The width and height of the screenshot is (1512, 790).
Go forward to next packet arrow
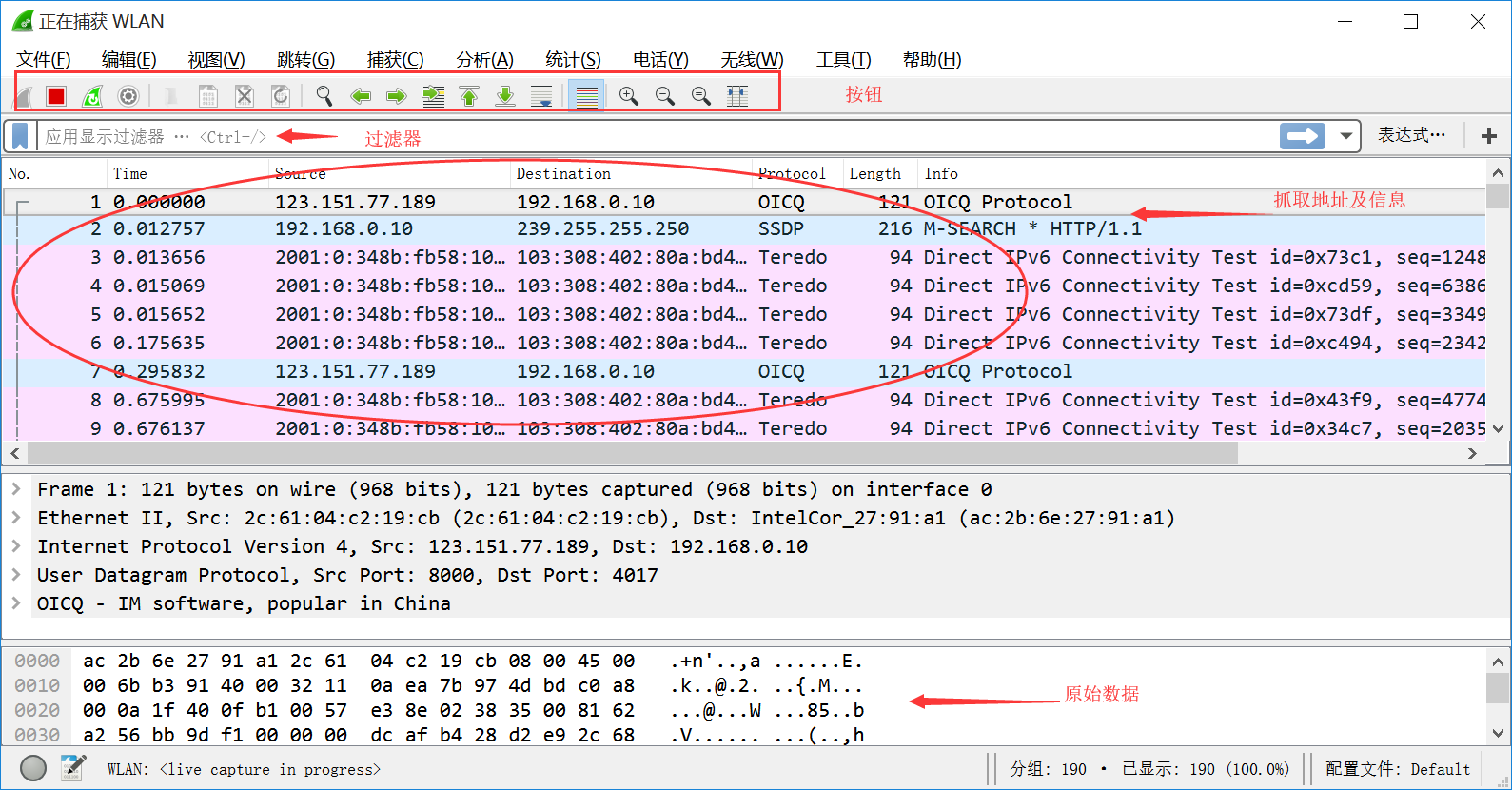coord(397,96)
